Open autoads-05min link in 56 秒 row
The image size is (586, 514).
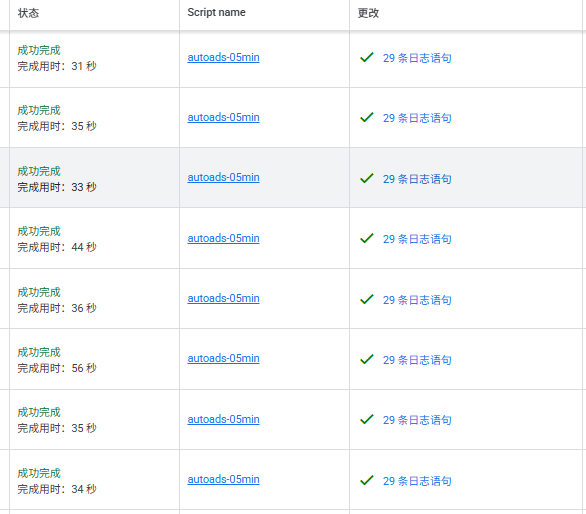pos(223,358)
